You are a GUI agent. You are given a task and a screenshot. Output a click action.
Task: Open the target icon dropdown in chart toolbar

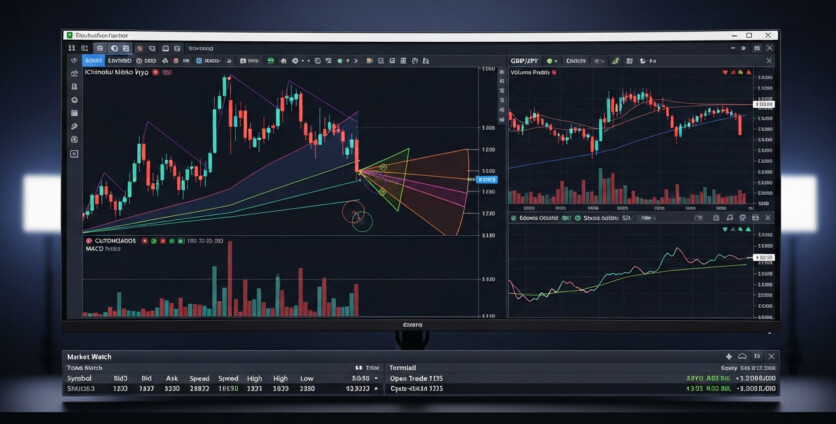[303, 61]
